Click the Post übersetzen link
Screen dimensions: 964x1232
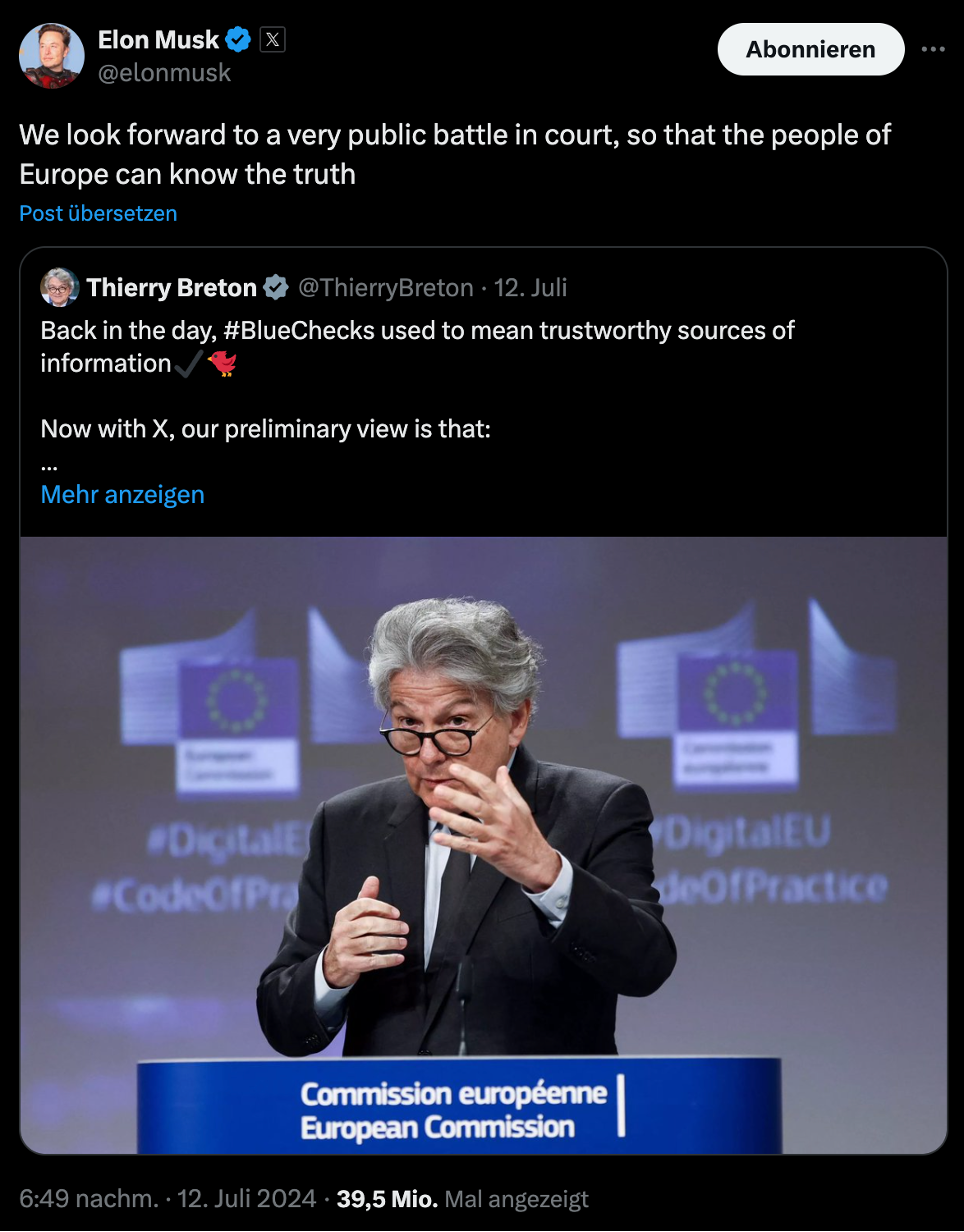tap(98, 213)
